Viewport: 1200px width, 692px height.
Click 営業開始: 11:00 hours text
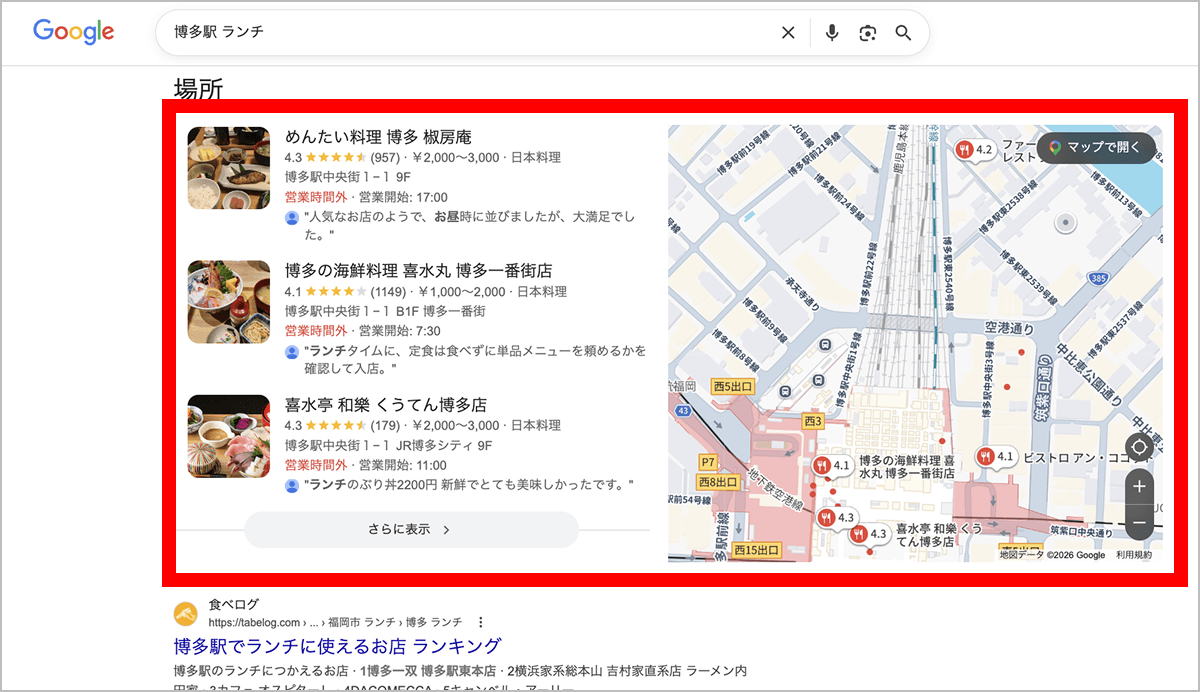tap(403, 466)
